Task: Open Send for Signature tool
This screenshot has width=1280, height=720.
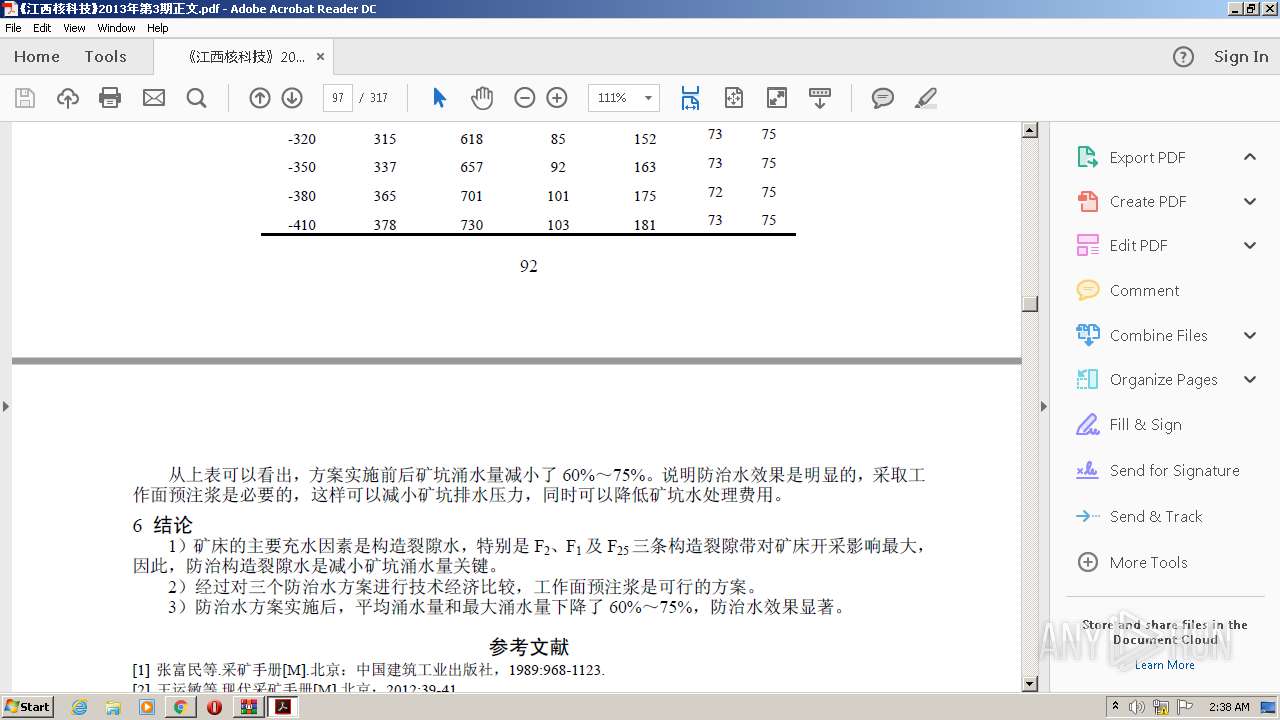Action: (1174, 471)
